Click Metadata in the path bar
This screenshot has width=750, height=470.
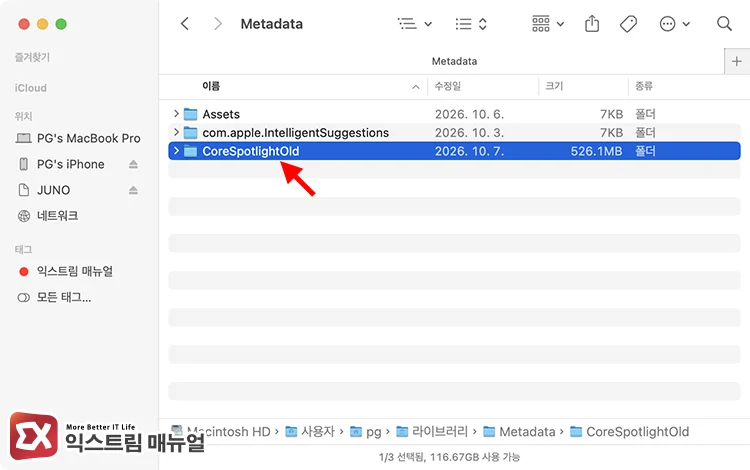point(527,432)
